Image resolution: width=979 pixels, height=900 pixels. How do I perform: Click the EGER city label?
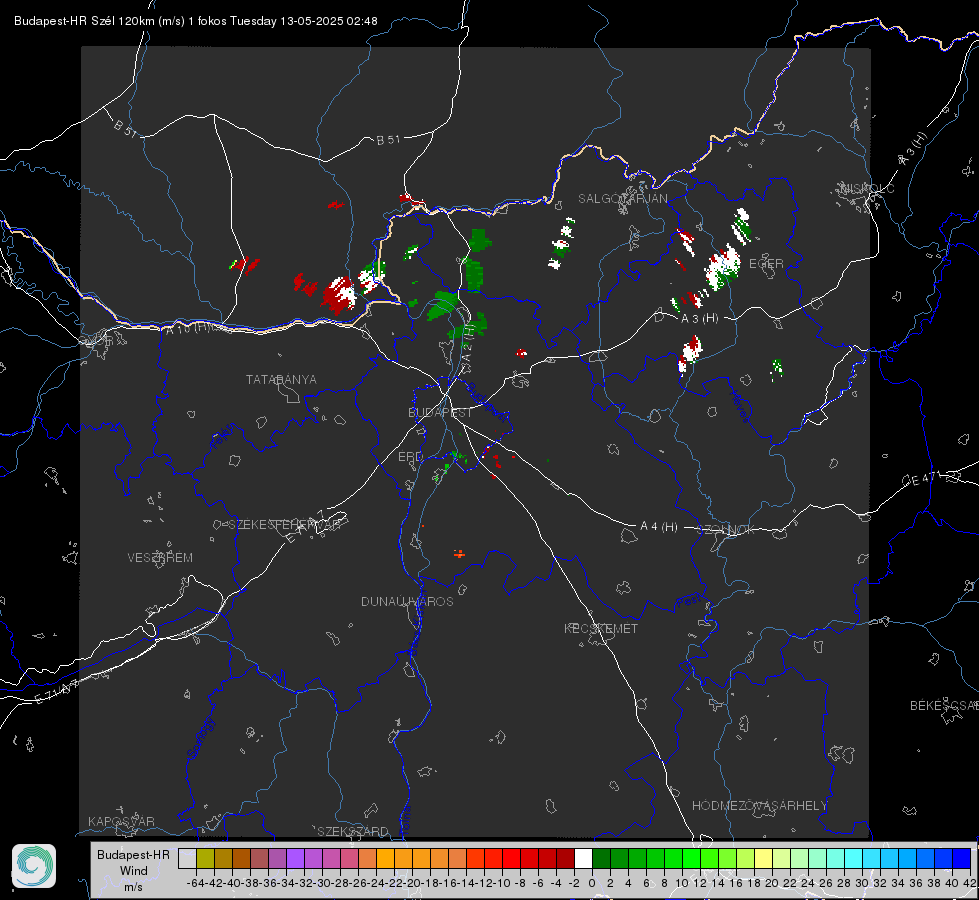coord(766,264)
